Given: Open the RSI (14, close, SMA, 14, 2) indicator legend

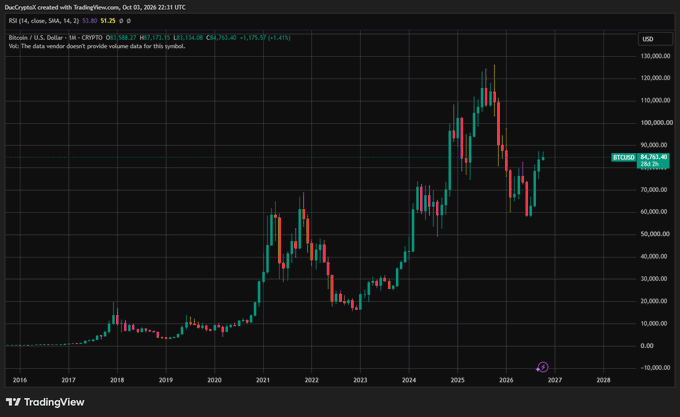Looking at the screenshot, I should 43,21.
